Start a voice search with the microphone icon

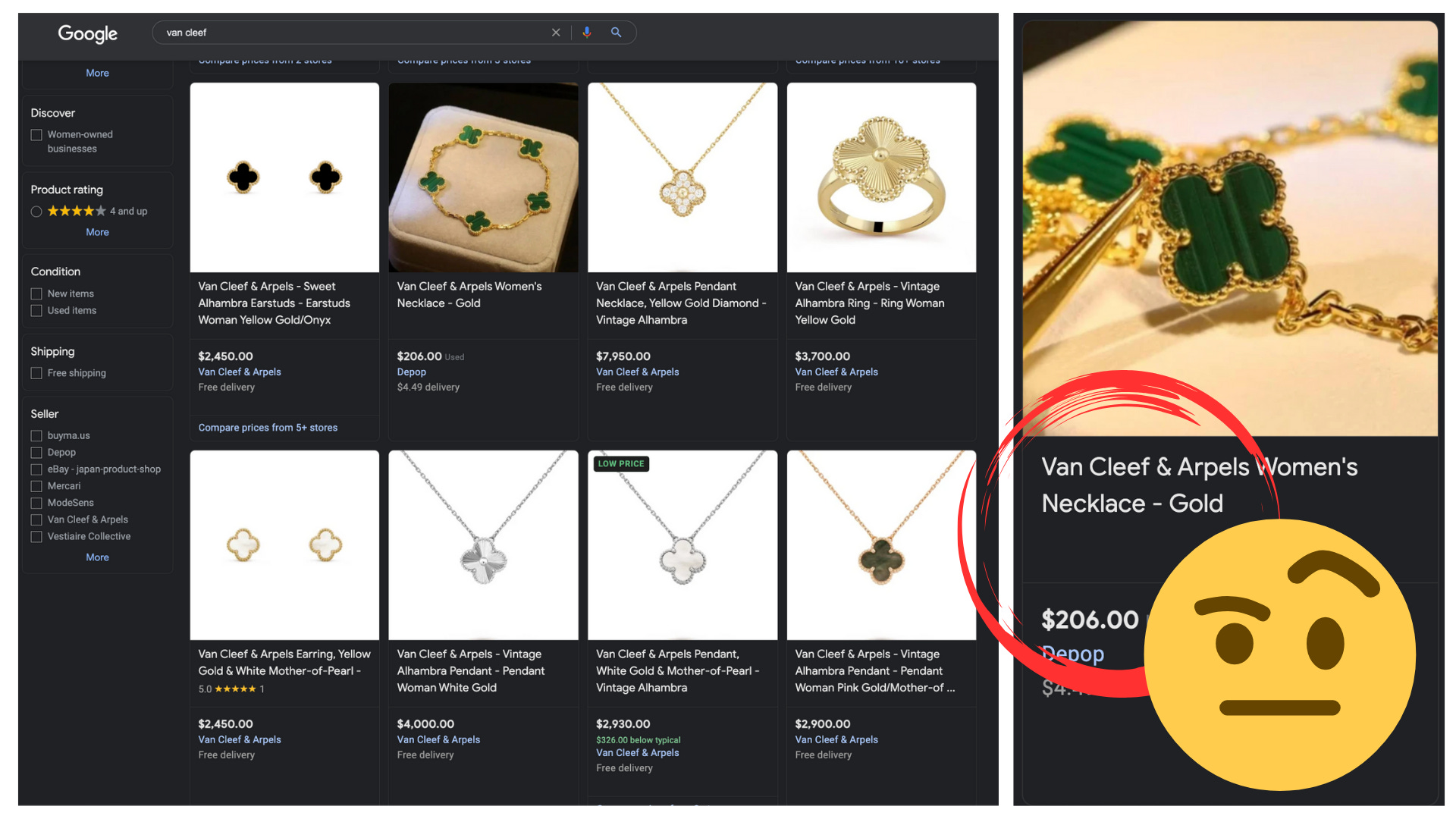587,32
